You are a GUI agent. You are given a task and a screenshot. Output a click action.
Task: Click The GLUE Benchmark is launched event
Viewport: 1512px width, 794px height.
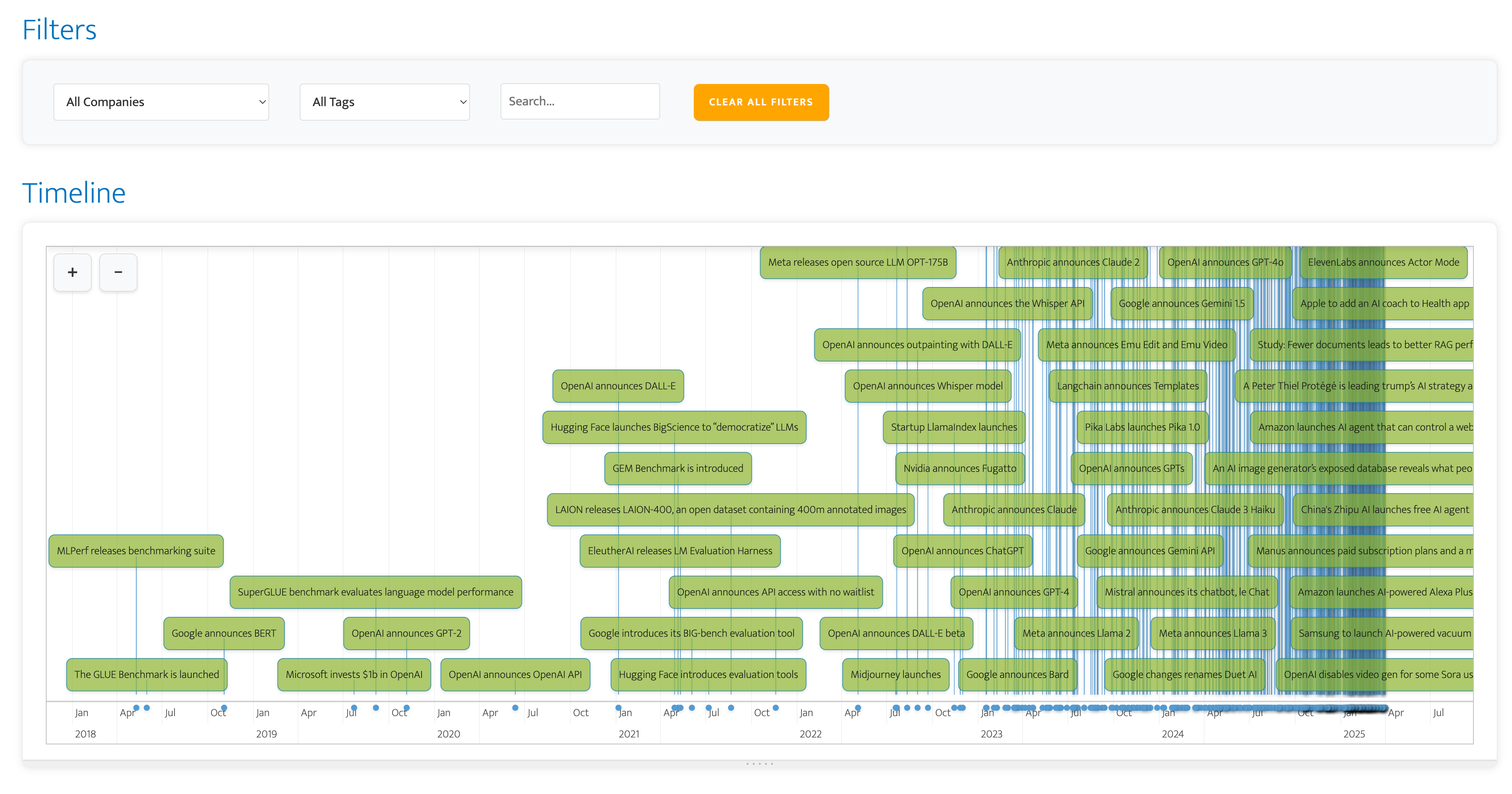pos(146,674)
